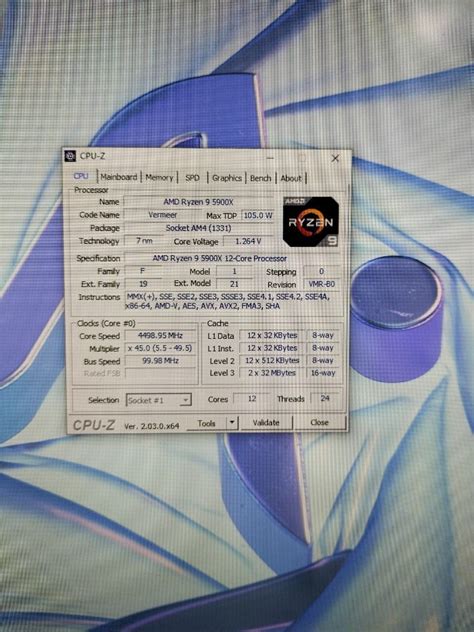
Task: Minimize the CPU-Z window
Action: pos(270,158)
